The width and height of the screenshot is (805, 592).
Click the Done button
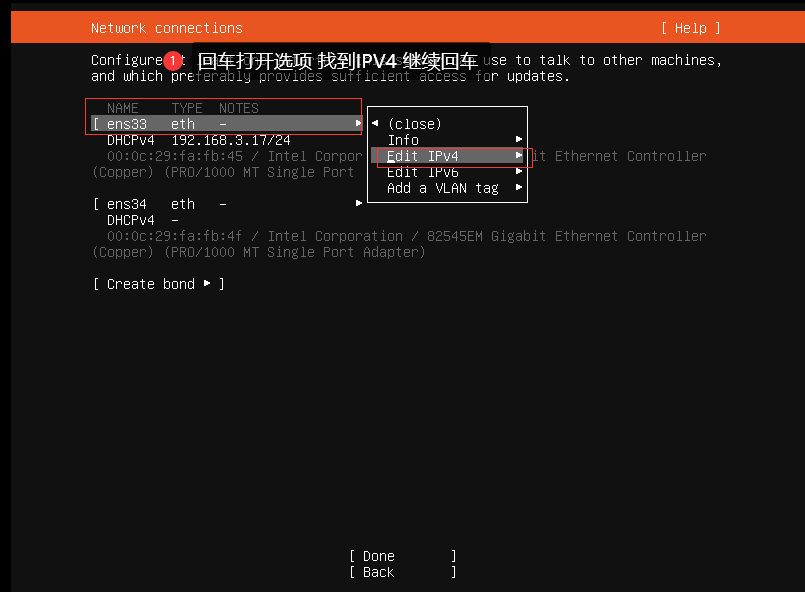coord(377,555)
